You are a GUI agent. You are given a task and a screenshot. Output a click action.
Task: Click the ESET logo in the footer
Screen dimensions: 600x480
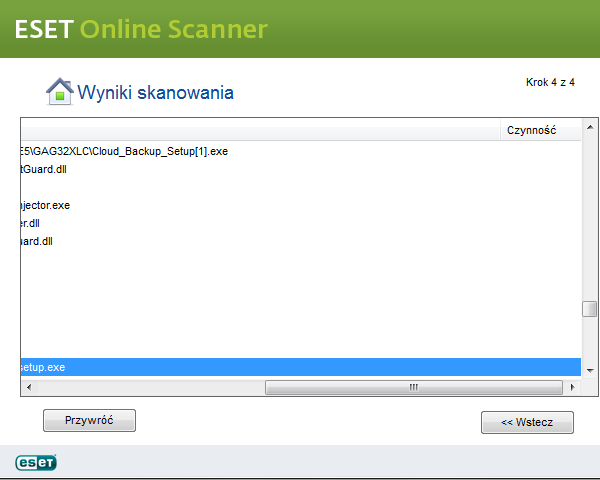click(36, 462)
